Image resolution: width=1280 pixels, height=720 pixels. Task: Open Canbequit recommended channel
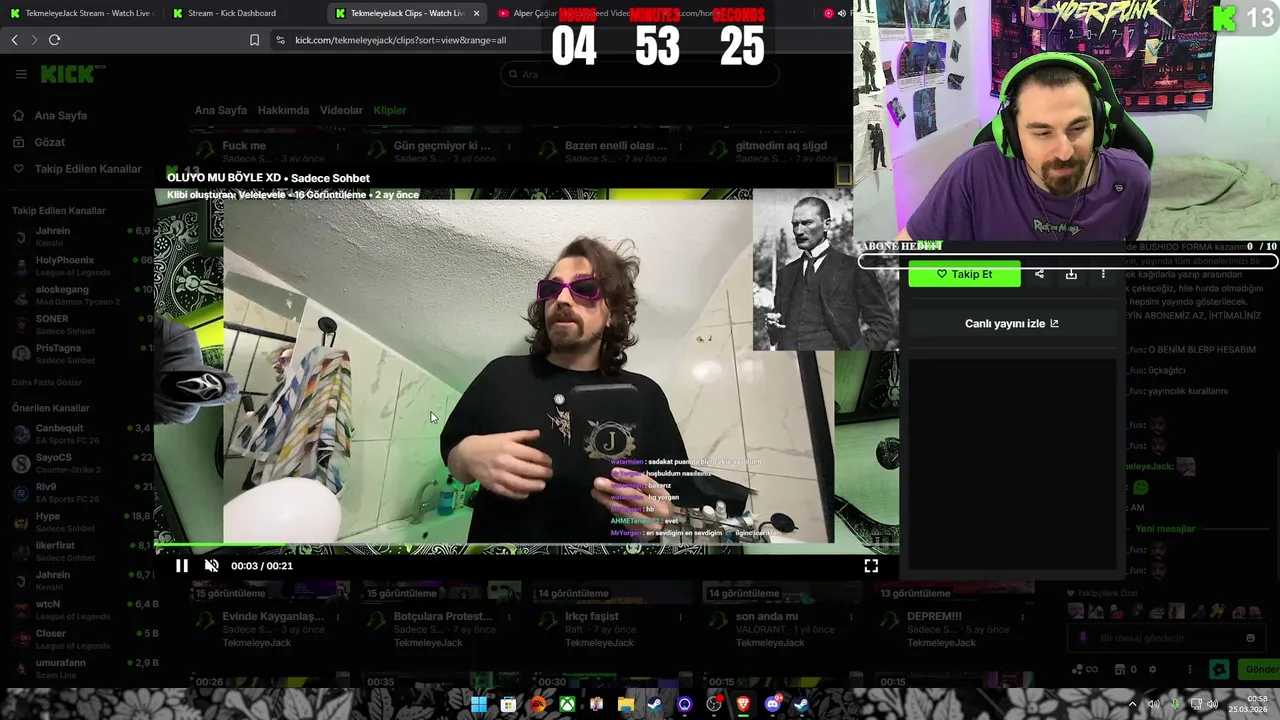[x=80, y=434]
